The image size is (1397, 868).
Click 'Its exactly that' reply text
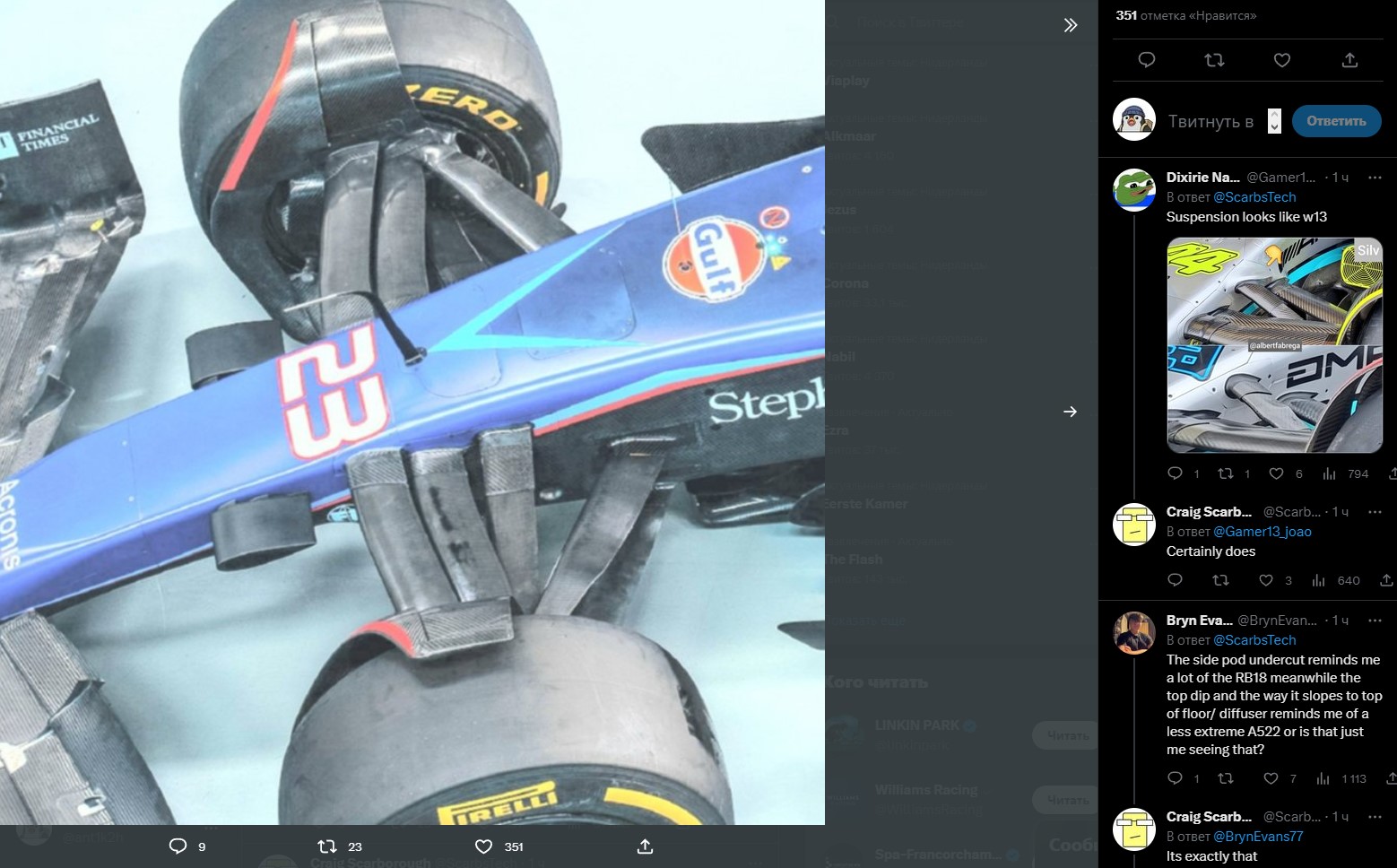click(x=1211, y=856)
